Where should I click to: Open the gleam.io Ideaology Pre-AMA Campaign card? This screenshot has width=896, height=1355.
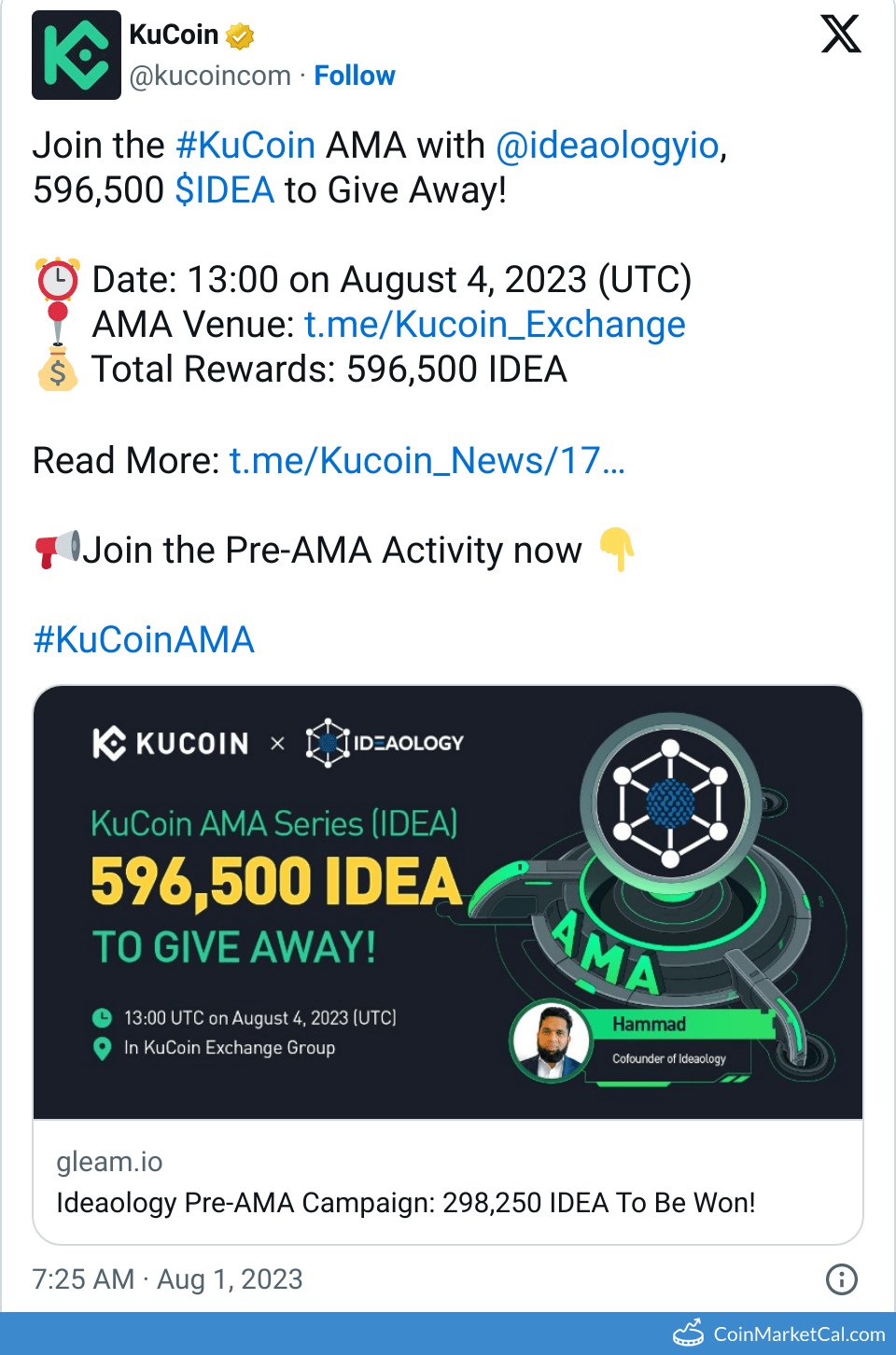pos(448,1182)
